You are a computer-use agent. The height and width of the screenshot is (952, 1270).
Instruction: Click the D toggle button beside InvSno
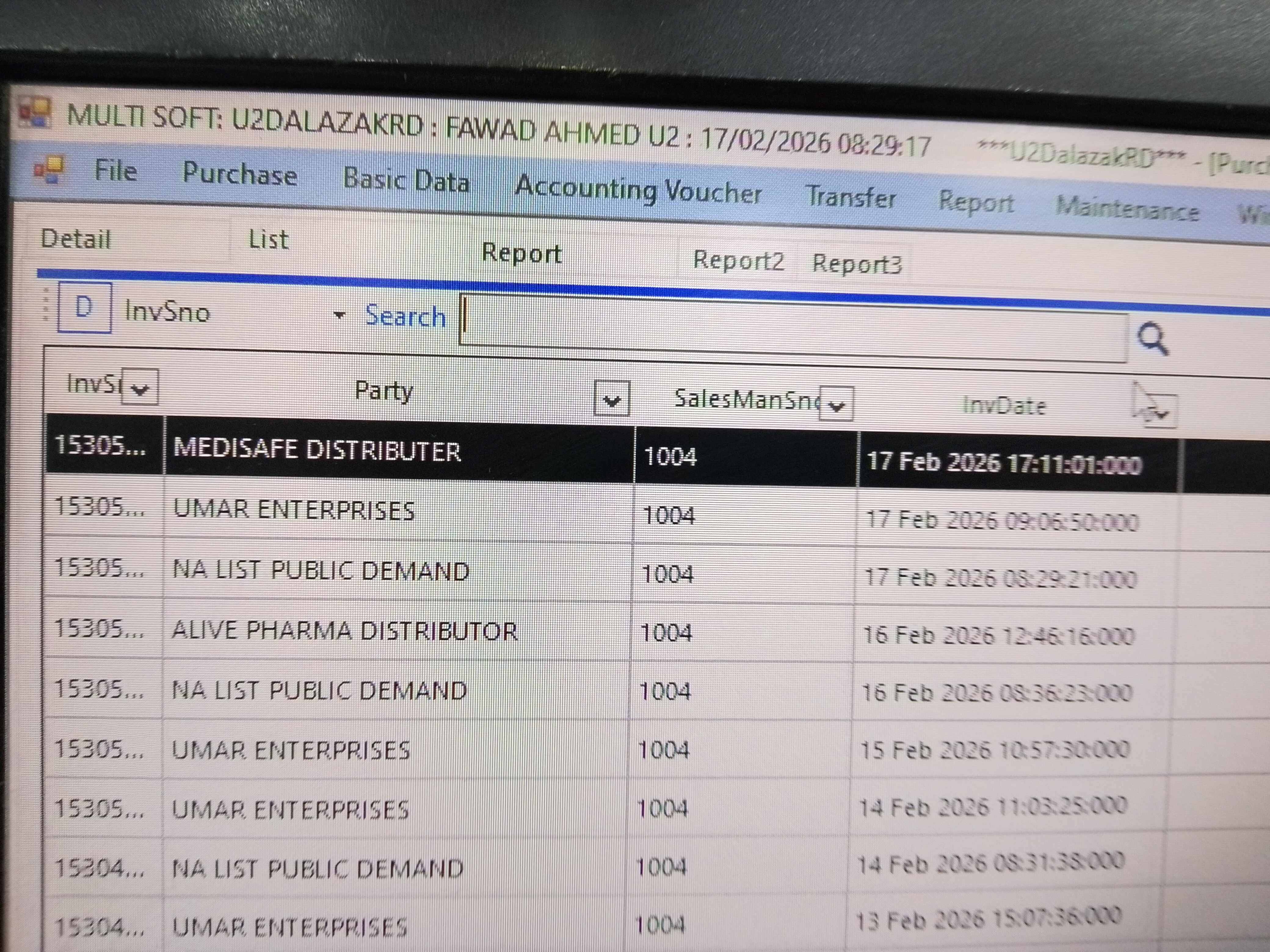pos(84,308)
